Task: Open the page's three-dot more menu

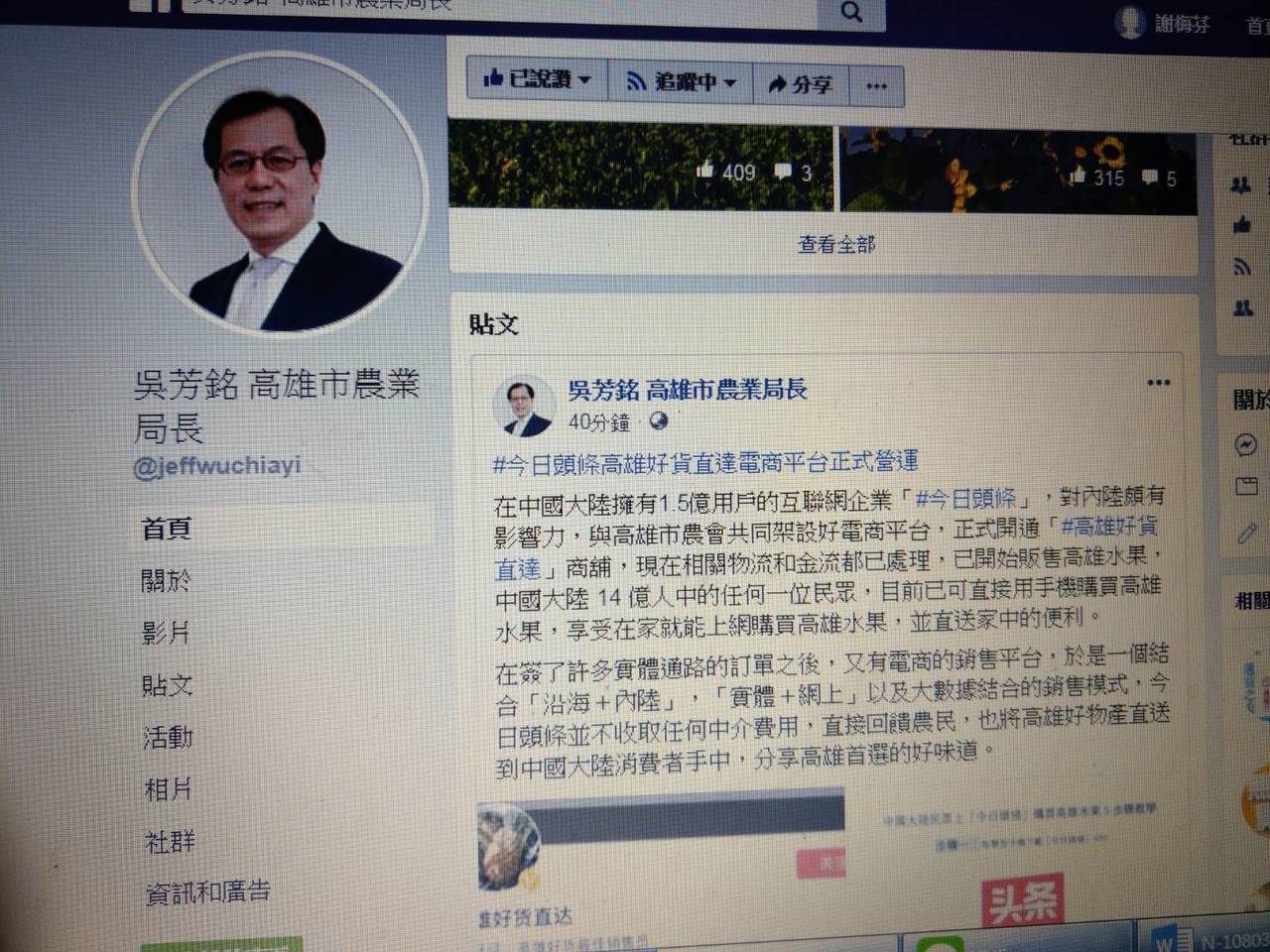Action: coord(876,86)
